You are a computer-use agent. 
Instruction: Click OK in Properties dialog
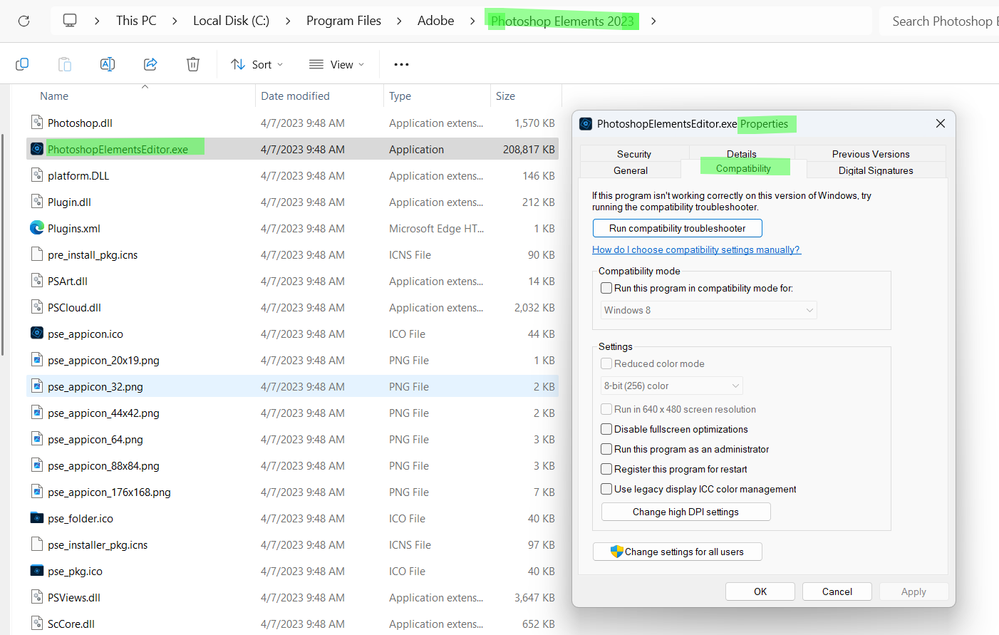760,592
